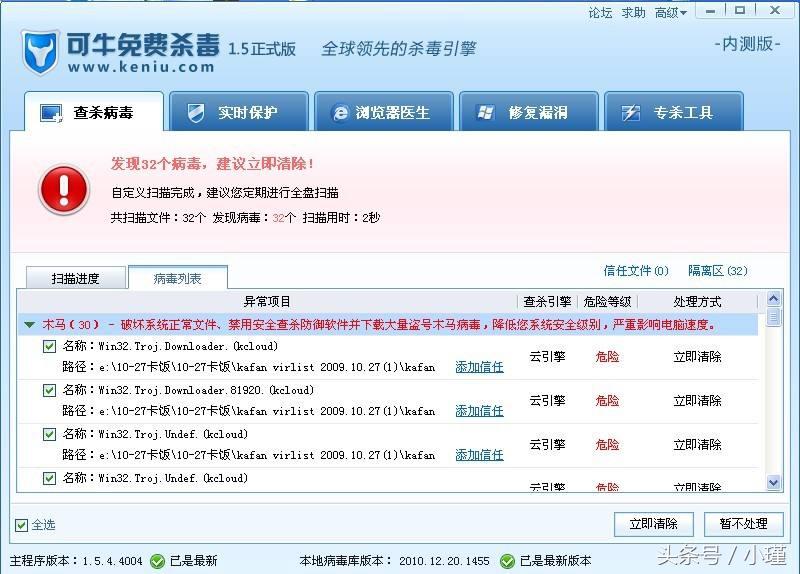Click the 异常项目 column header
Screen dimensions: 800x574
point(267,302)
